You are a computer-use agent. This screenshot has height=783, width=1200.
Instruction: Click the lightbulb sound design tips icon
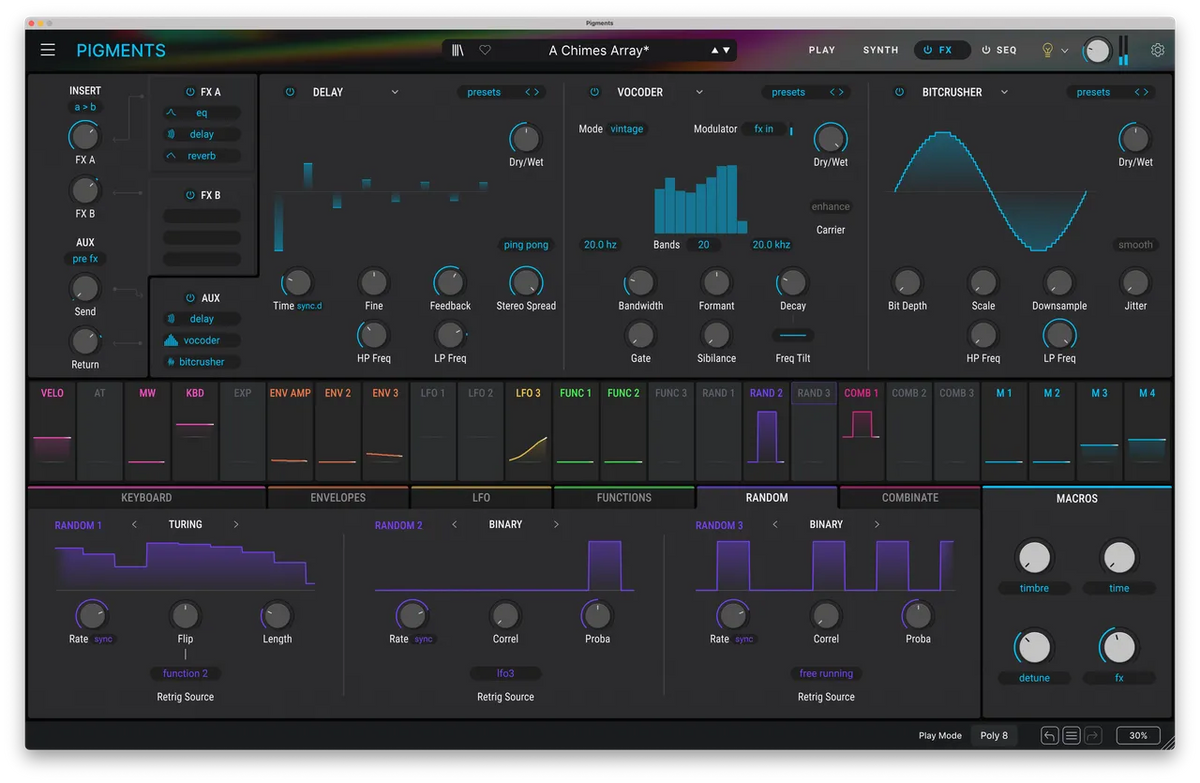click(1048, 50)
